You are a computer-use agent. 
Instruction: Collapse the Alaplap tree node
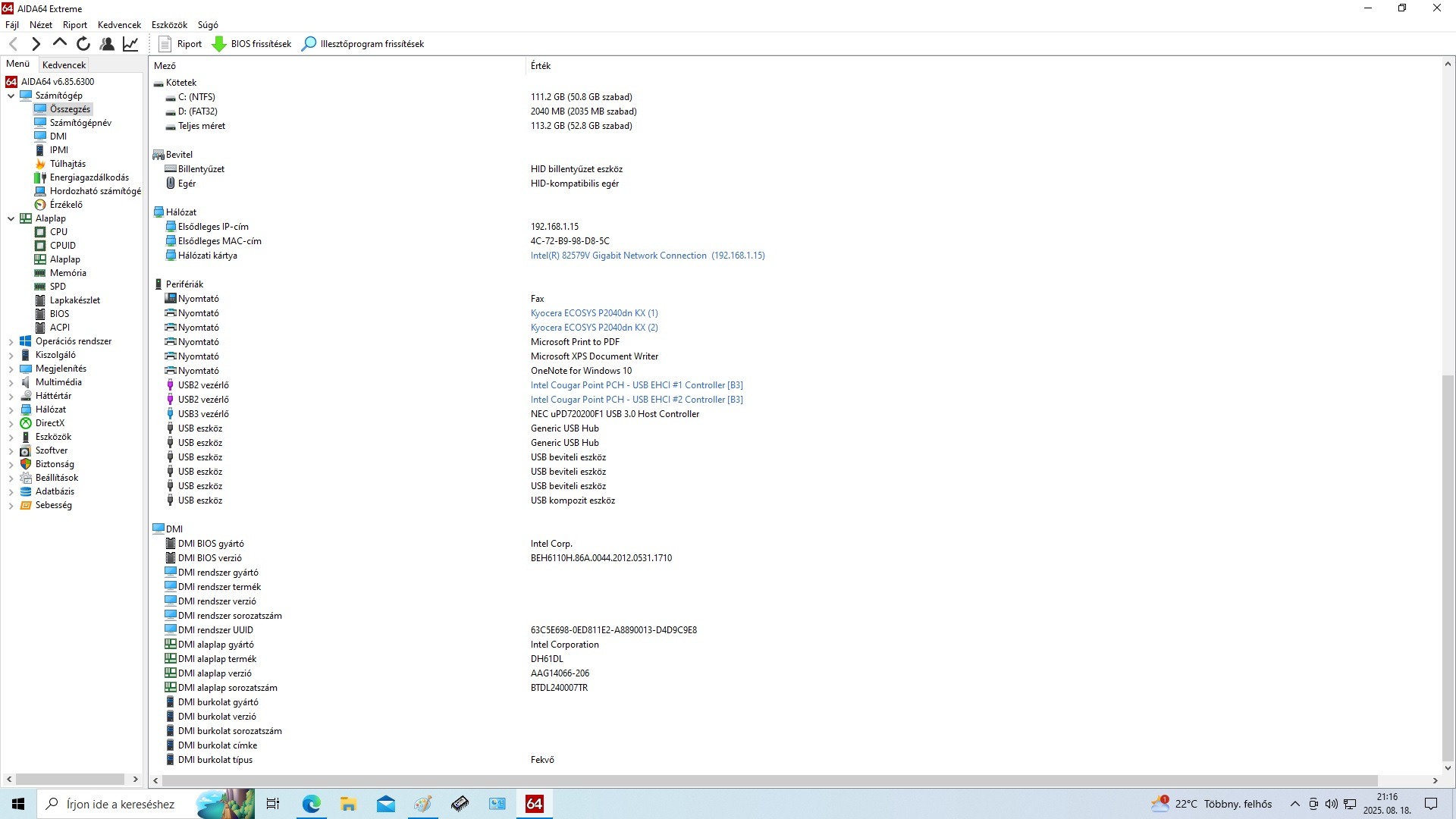point(11,218)
